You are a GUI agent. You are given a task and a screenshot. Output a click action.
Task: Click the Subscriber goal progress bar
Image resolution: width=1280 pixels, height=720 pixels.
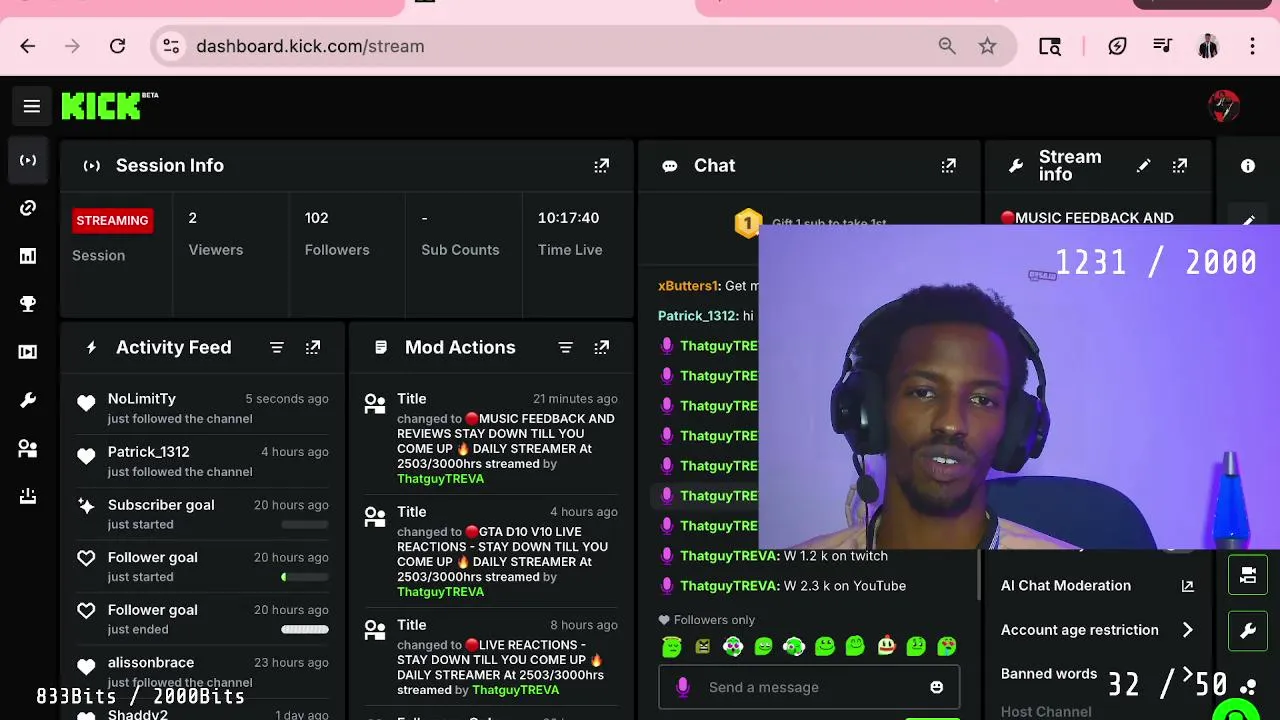pyautogui.click(x=305, y=524)
